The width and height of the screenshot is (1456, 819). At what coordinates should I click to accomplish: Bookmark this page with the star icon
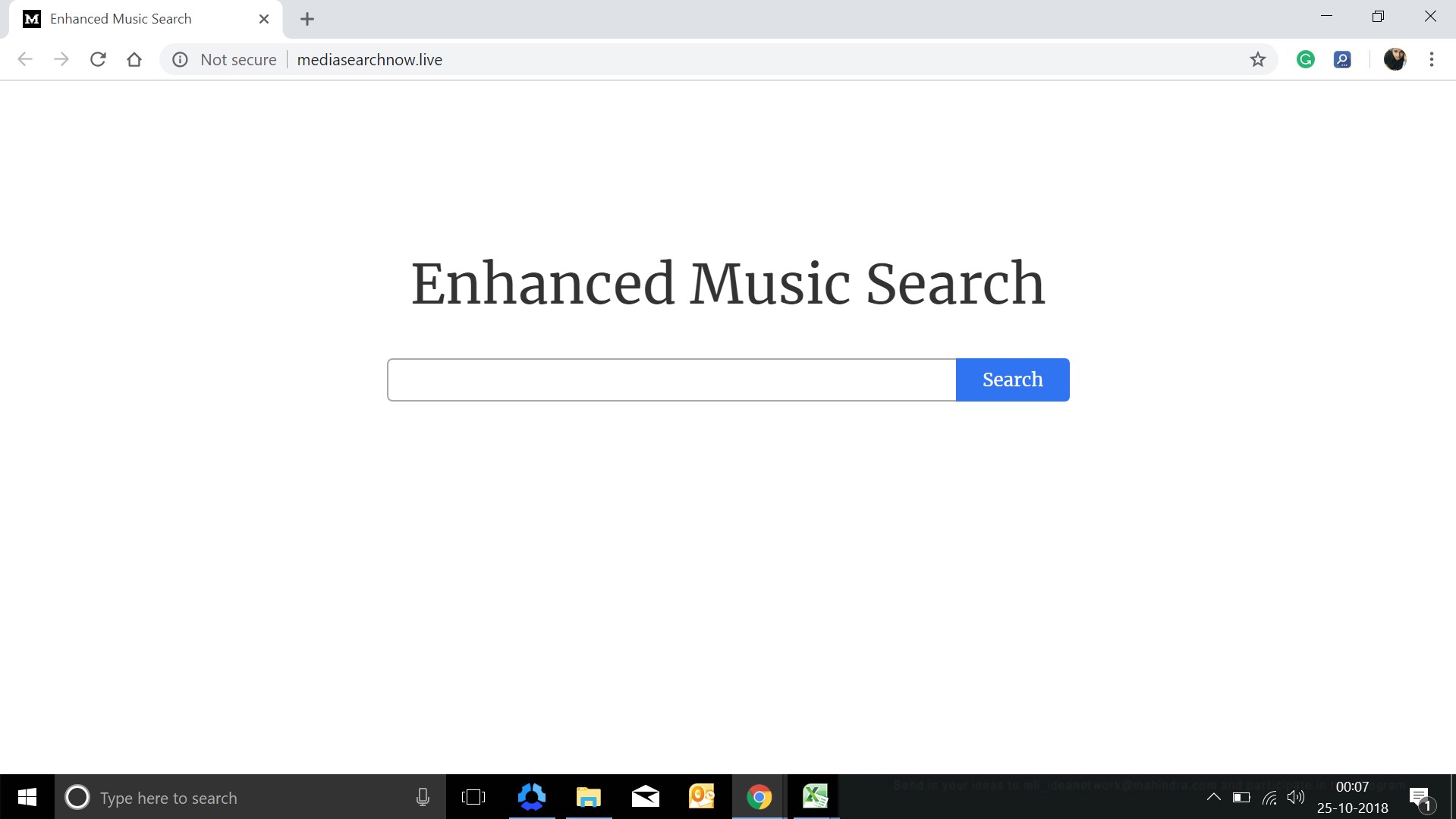[1258, 59]
